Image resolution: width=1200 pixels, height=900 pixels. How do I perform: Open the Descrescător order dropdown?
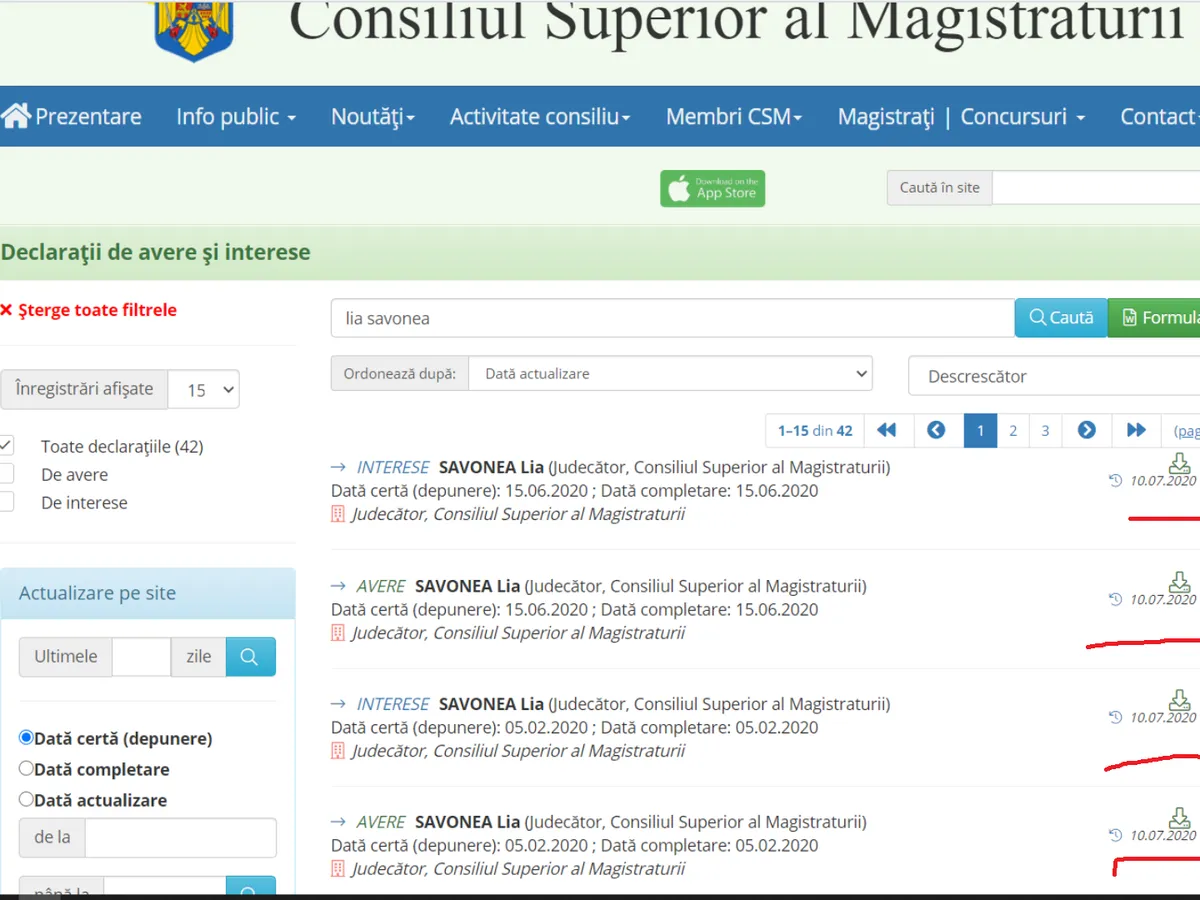tap(1050, 376)
